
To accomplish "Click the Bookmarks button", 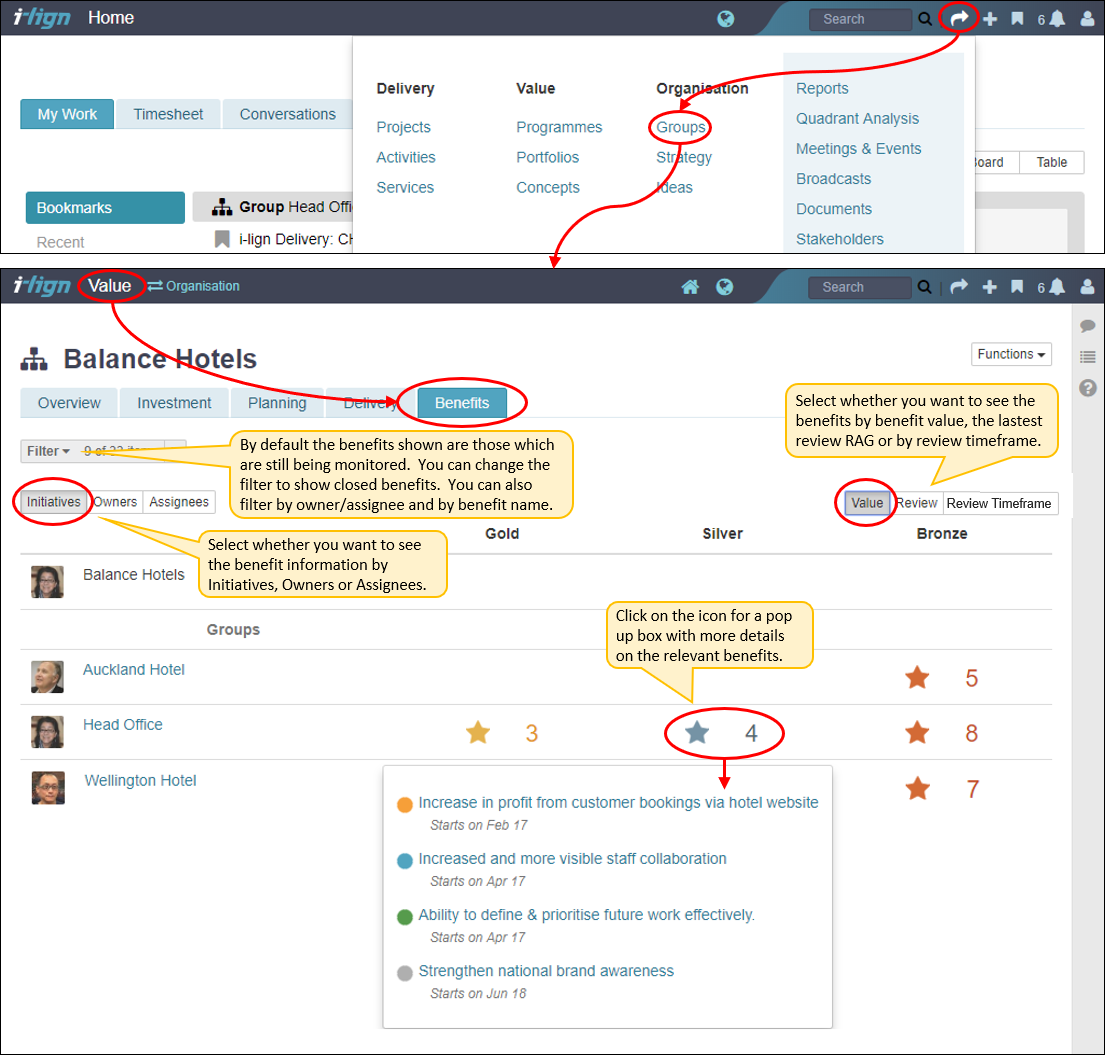I will [105, 208].
